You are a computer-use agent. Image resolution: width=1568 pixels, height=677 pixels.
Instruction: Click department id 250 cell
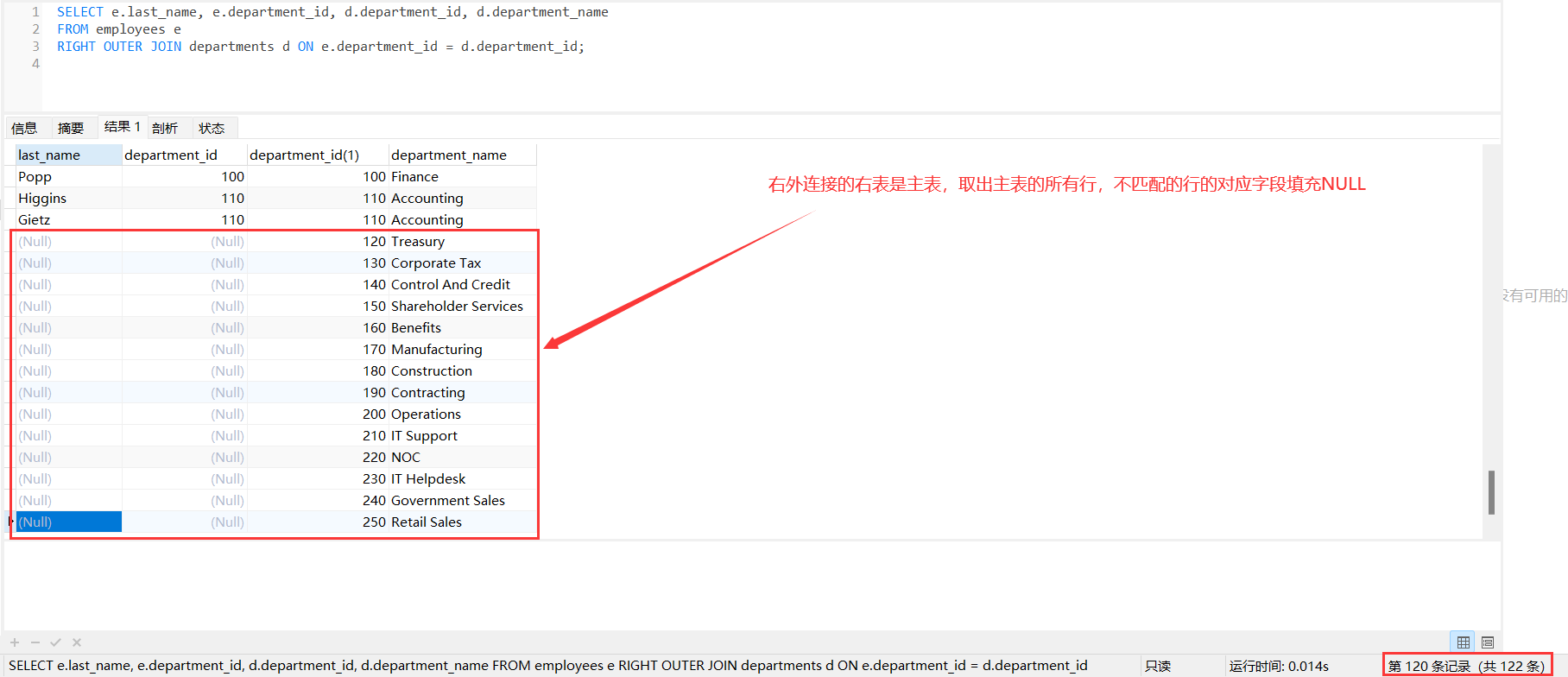point(318,522)
